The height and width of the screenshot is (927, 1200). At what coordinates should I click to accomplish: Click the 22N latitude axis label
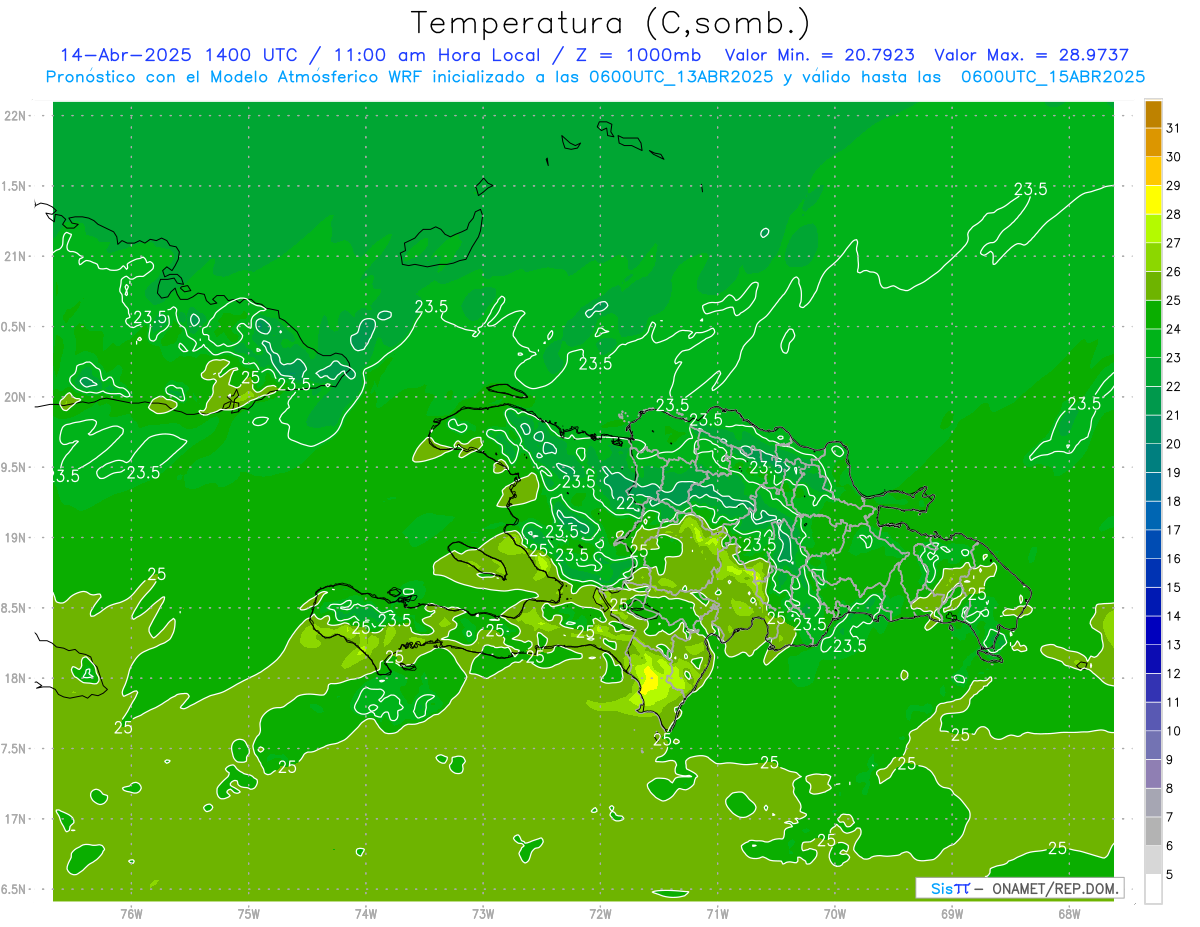14,115
